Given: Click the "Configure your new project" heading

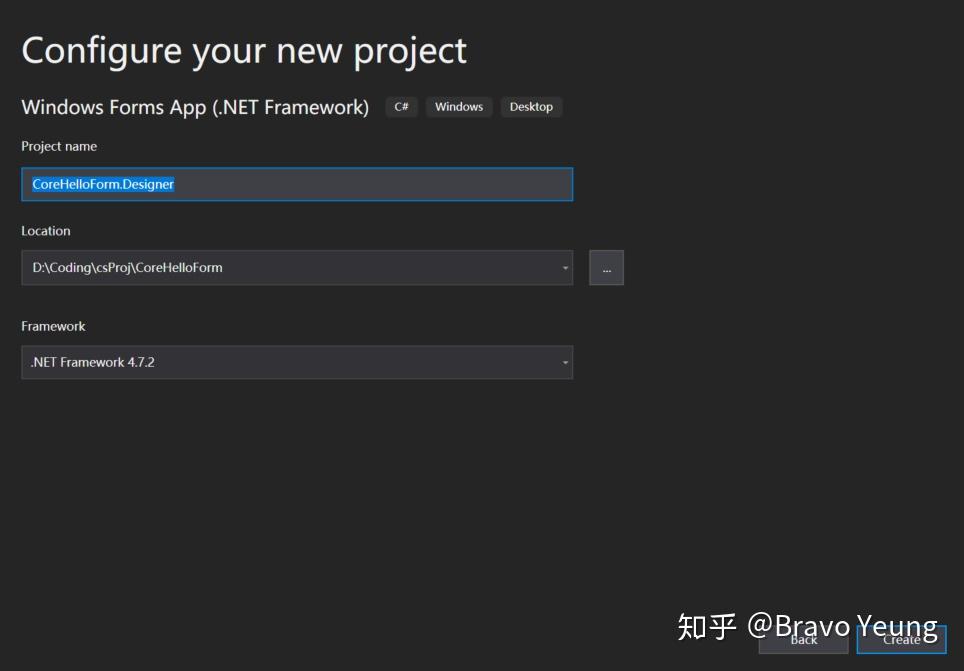Looking at the screenshot, I should (244, 50).
